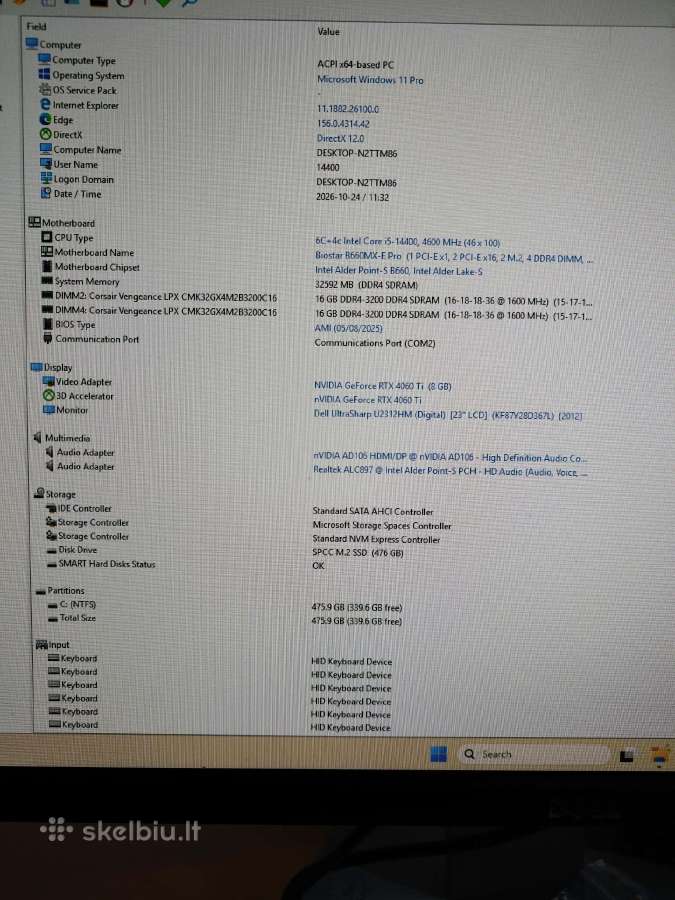Click the System Memory row icon
The image size is (675, 900).
tap(48, 281)
